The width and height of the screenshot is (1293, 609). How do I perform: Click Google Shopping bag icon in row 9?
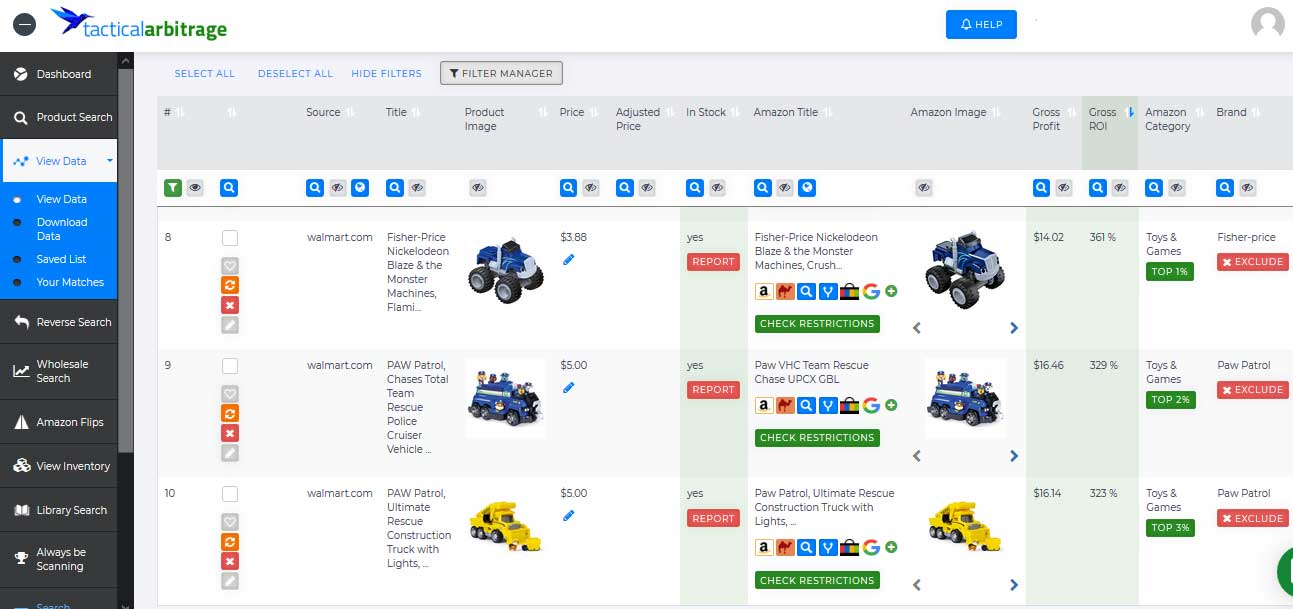tap(849, 405)
